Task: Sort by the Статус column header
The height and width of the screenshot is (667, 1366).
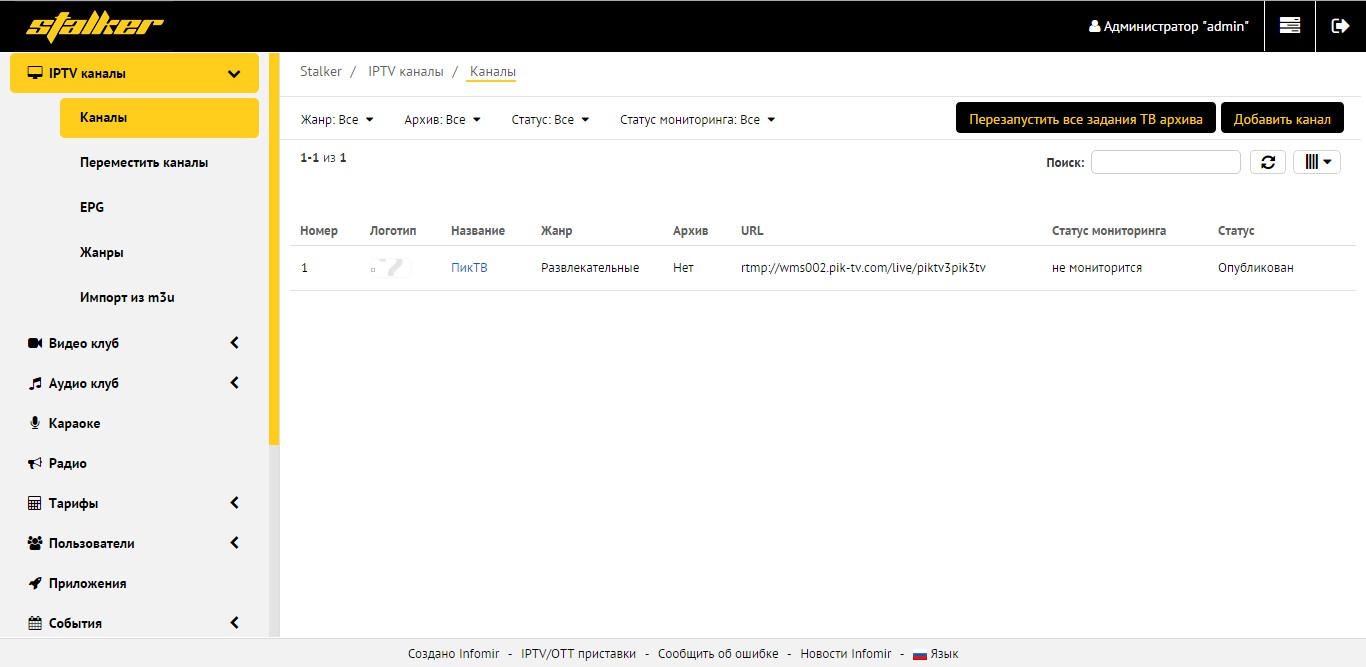Action: (1236, 231)
